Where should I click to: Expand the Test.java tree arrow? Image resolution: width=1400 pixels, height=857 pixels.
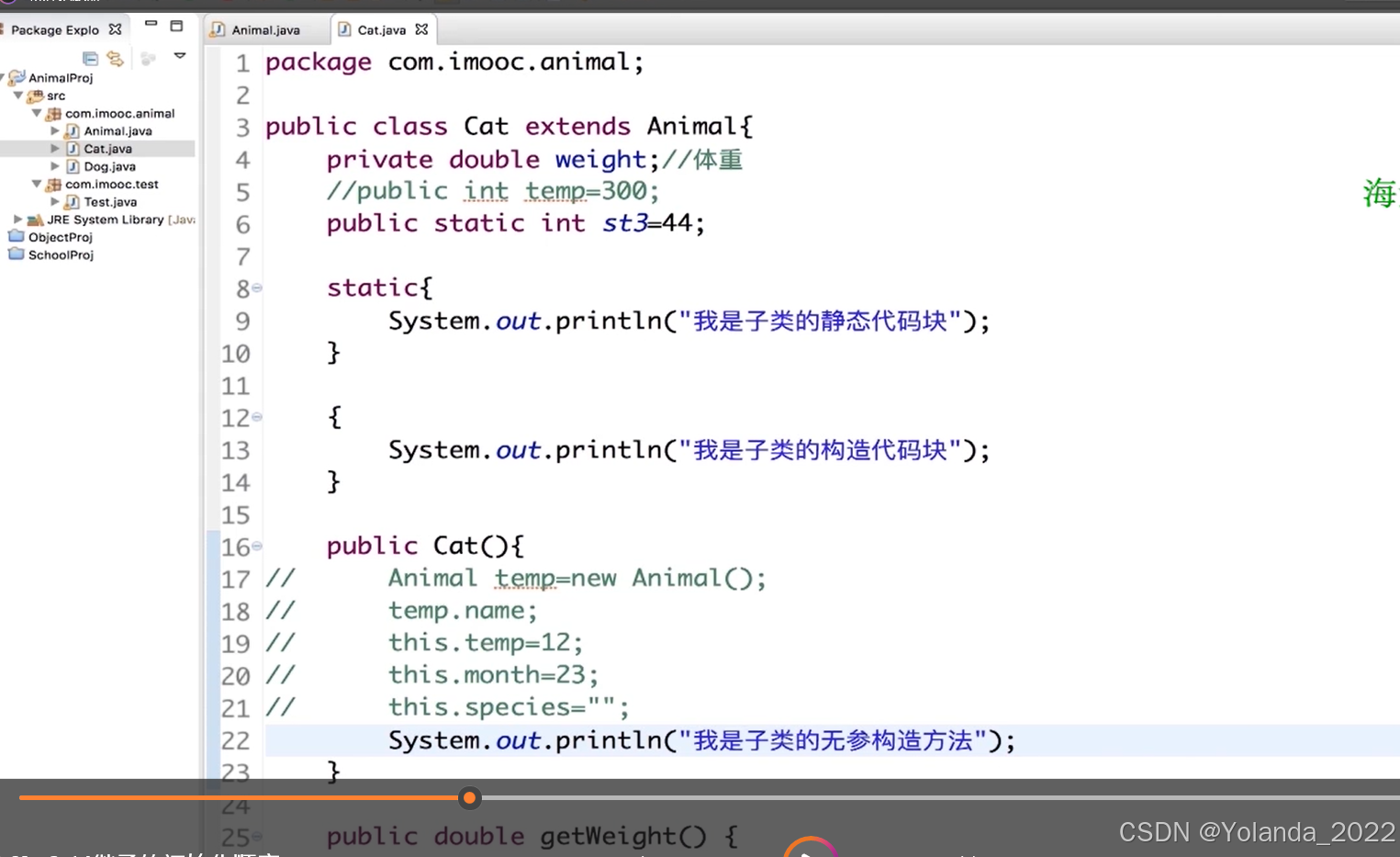coord(54,201)
